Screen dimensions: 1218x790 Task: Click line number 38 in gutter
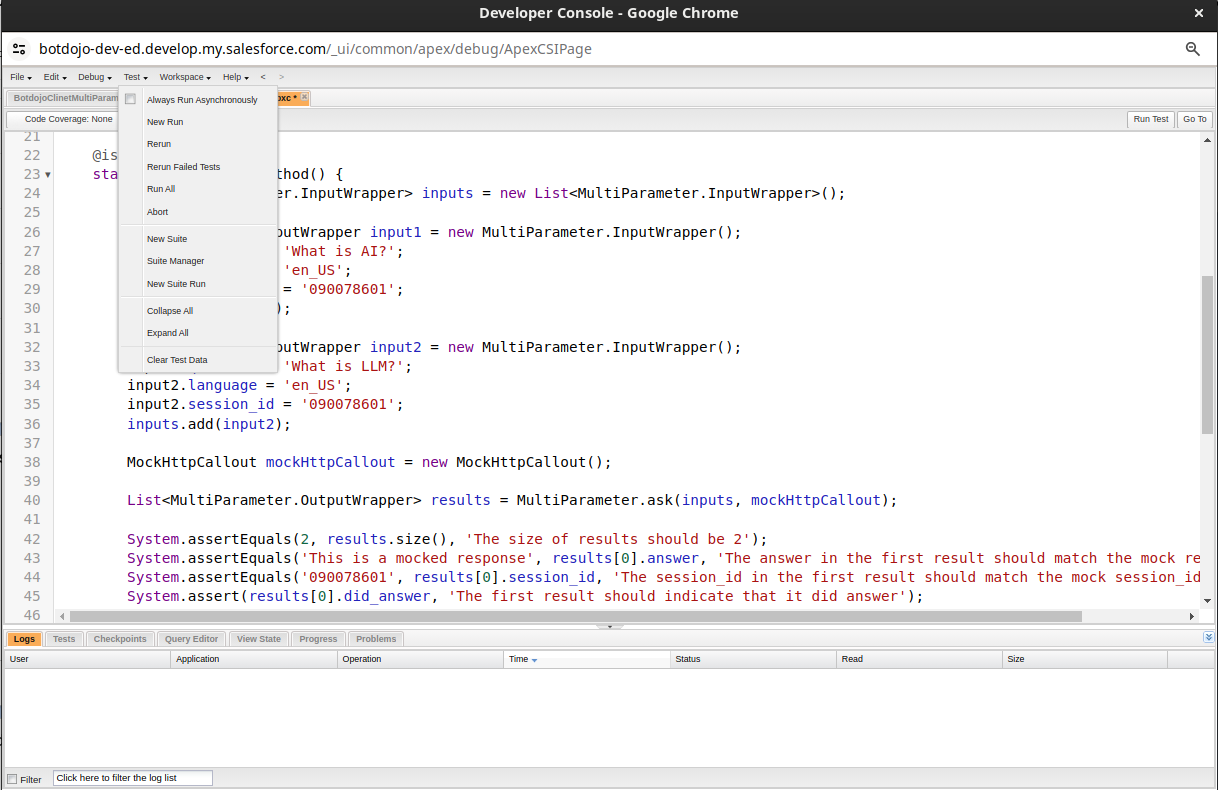(31, 462)
